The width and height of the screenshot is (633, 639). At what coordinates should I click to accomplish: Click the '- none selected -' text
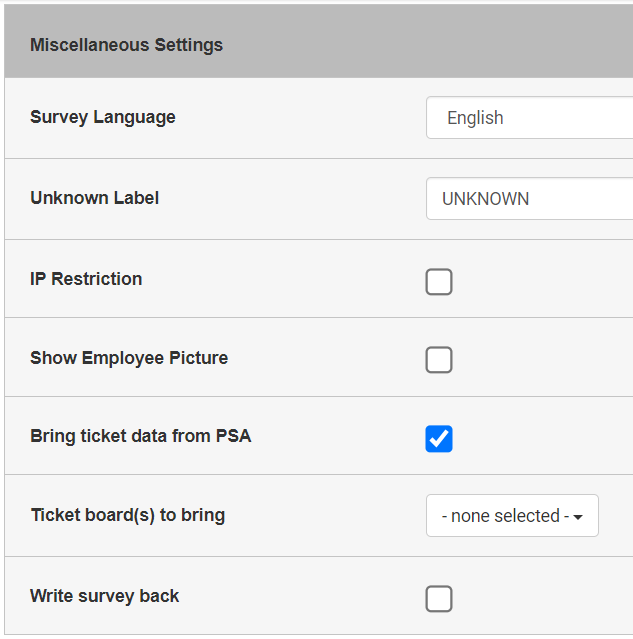[505, 516]
